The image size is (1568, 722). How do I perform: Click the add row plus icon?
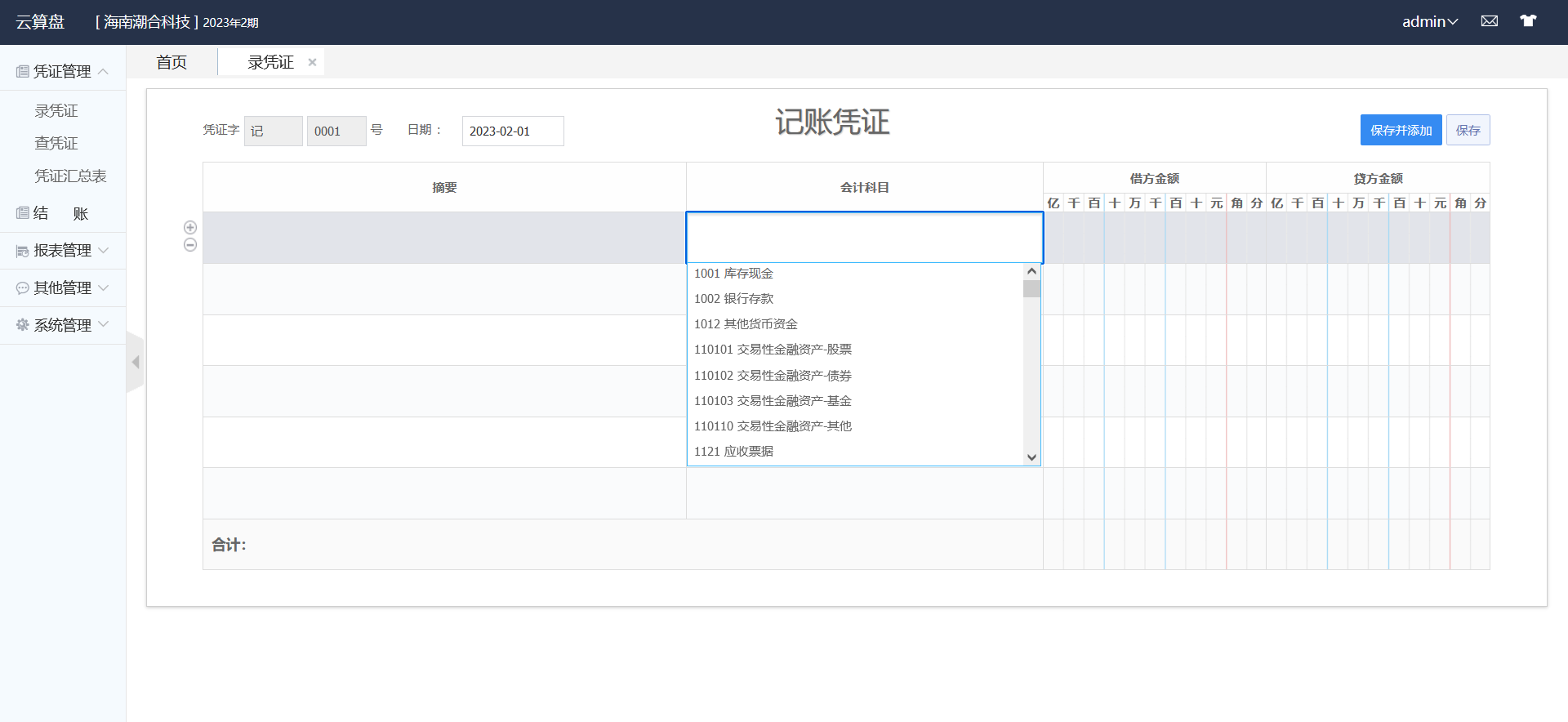pyautogui.click(x=190, y=227)
